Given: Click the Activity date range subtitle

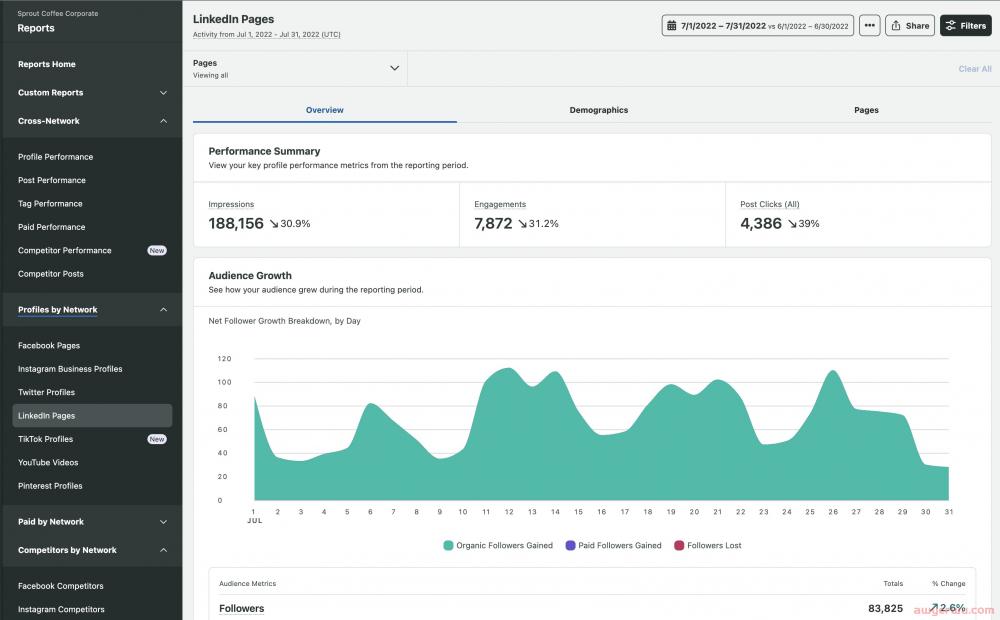Looking at the screenshot, I should (267, 34).
